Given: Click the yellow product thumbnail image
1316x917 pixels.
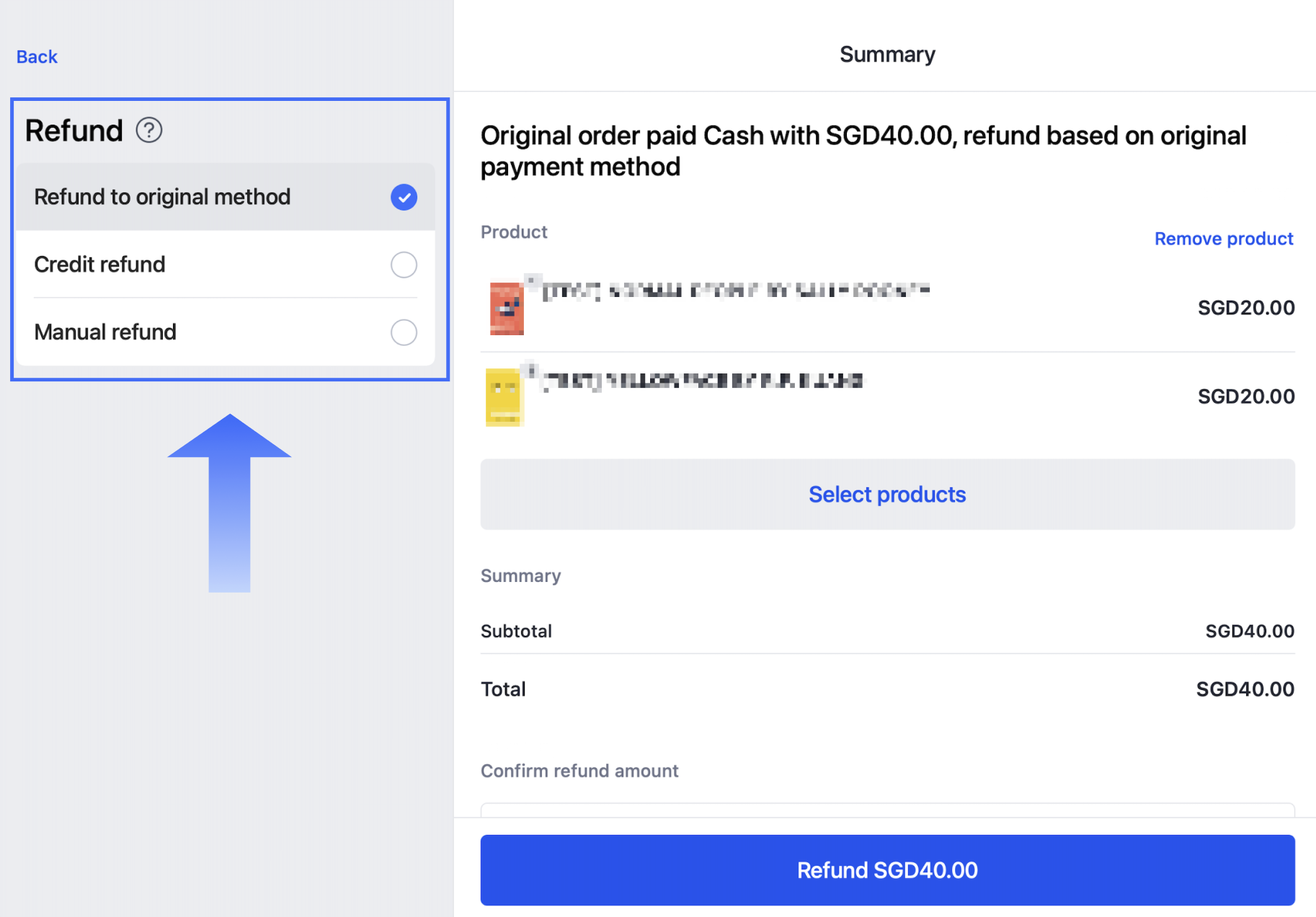Looking at the screenshot, I should [503, 397].
